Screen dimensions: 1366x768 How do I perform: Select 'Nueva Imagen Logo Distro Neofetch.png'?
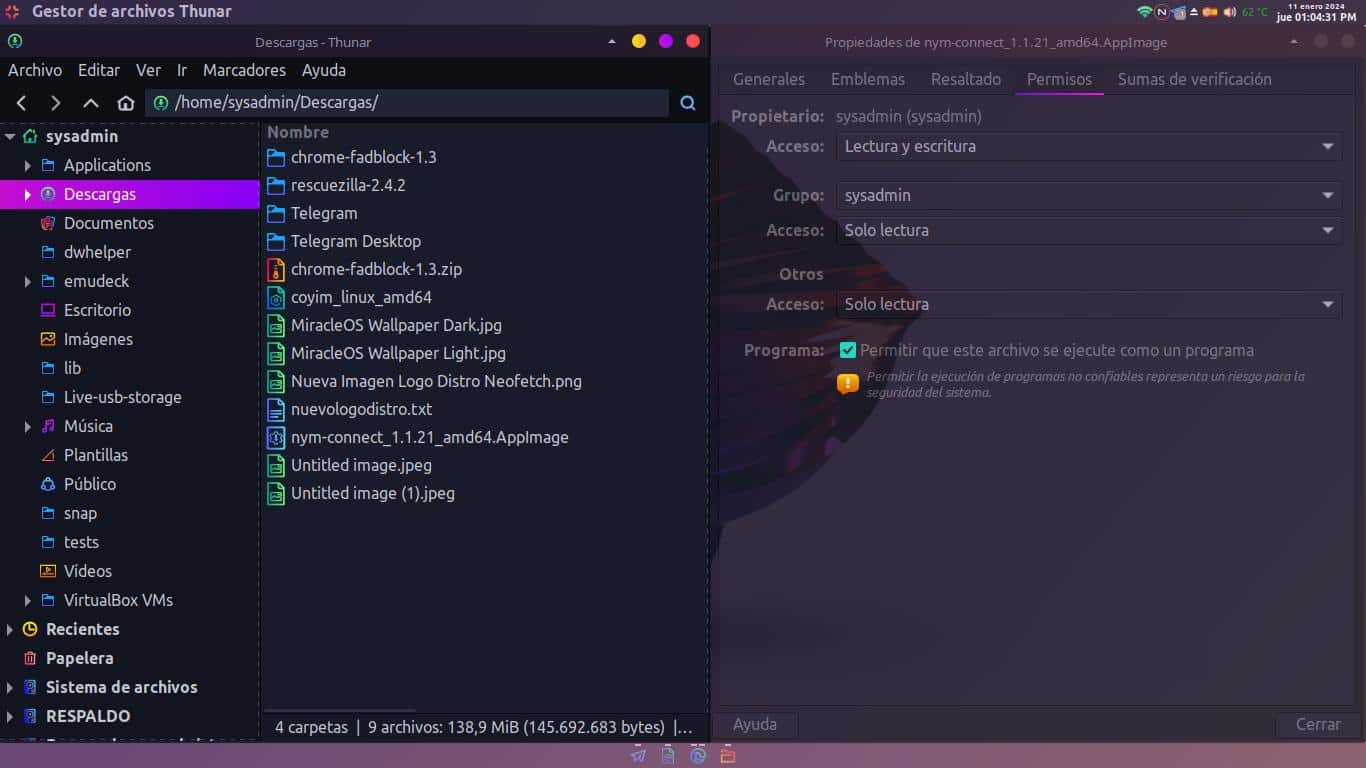coord(436,381)
